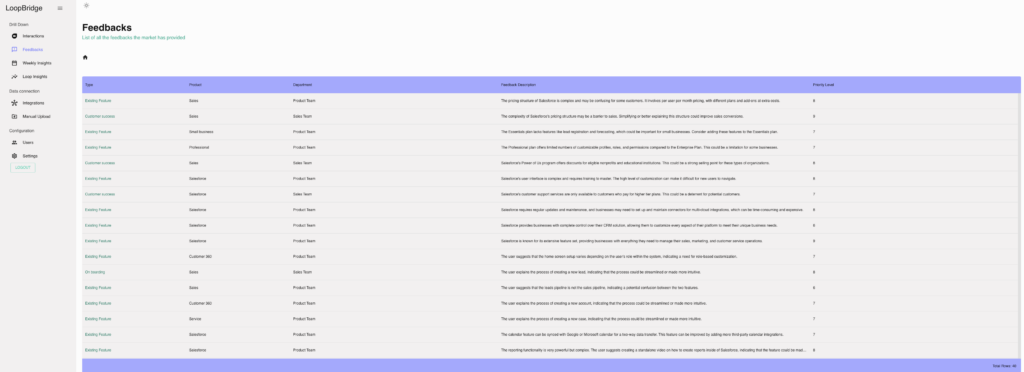This screenshot has width=1024, height=372.
Task: Open Existing Feature link in Small business row
Action: (98, 132)
